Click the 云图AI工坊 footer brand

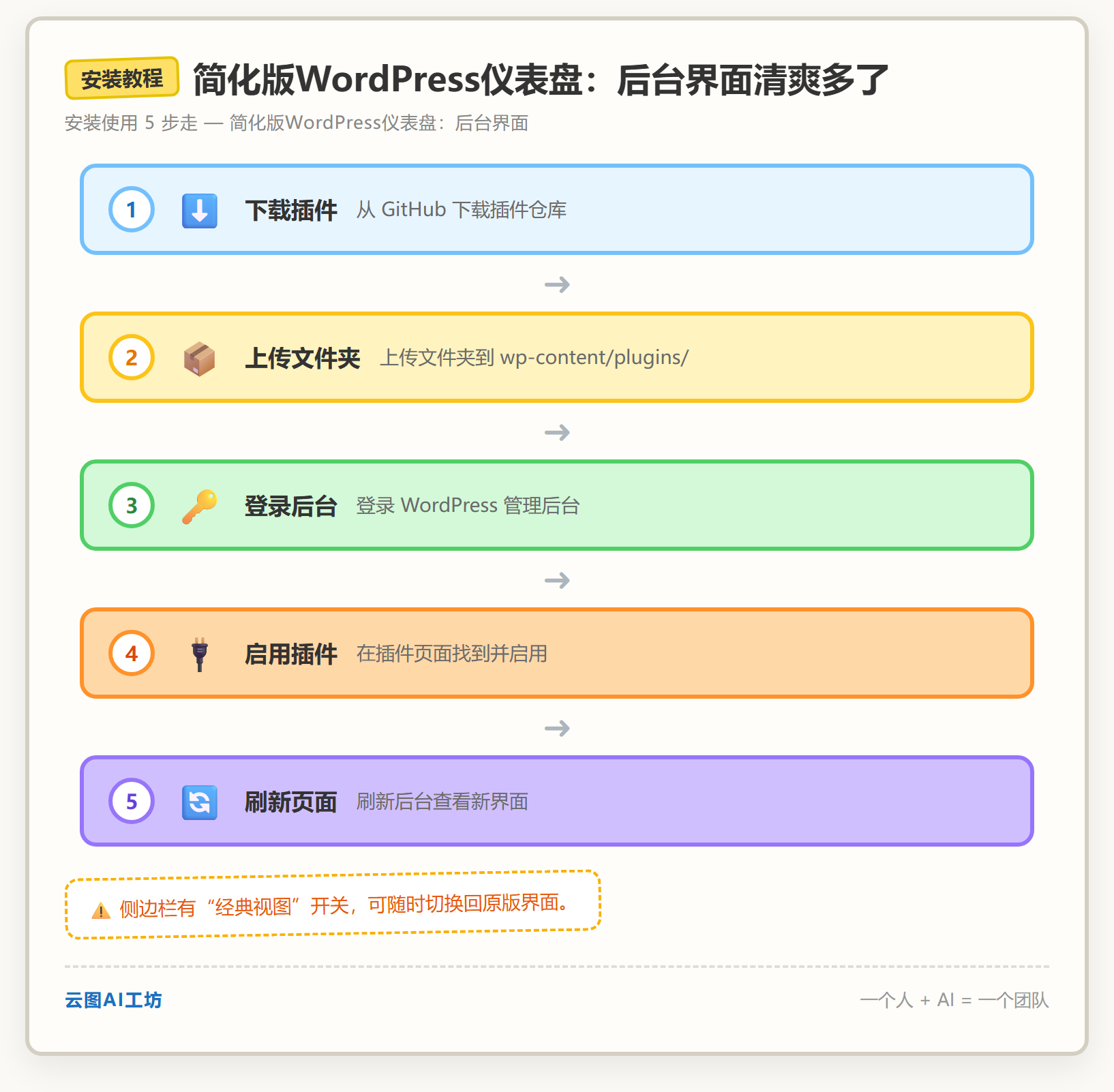[x=113, y=1000]
